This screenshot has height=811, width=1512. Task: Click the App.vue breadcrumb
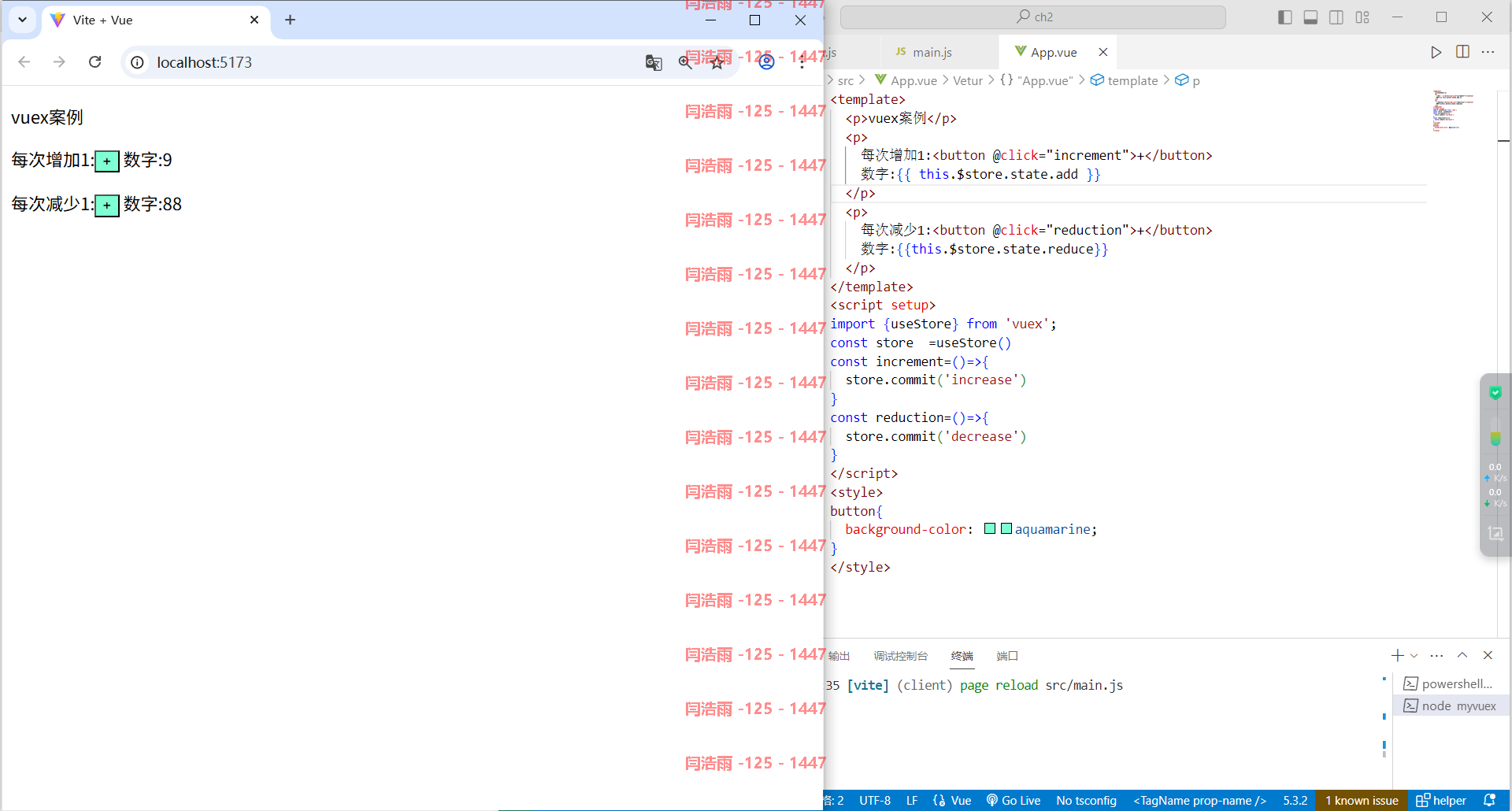(x=906, y=80)
